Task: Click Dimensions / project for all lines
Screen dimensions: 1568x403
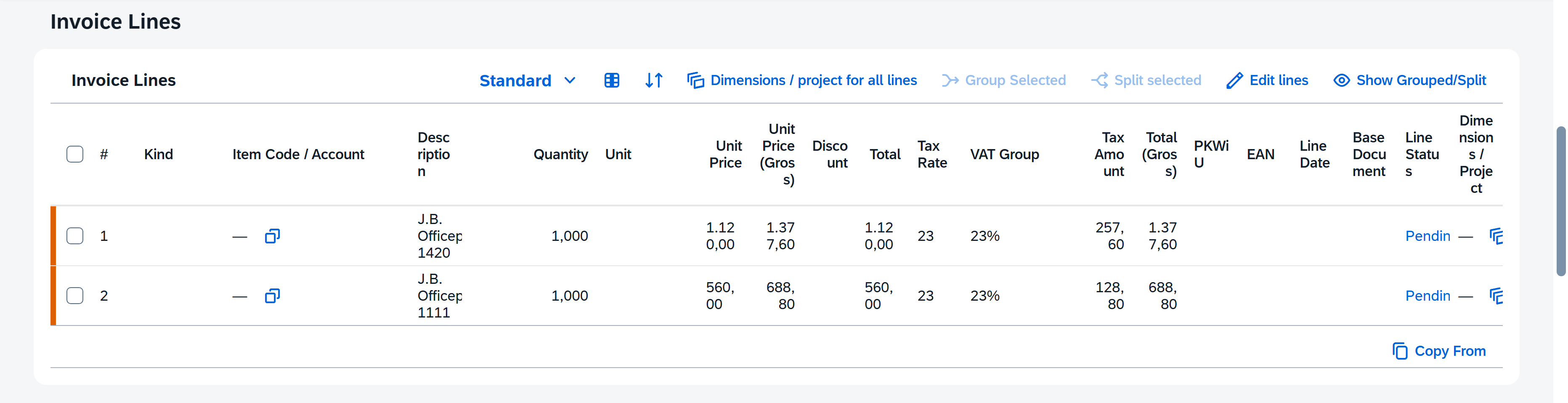Action: [801, 80]
